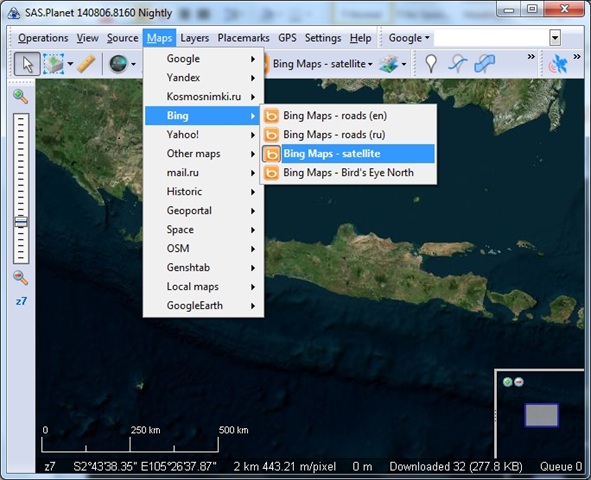
Task: Select the arrow cursor move tool
Action: pos(27,64)
